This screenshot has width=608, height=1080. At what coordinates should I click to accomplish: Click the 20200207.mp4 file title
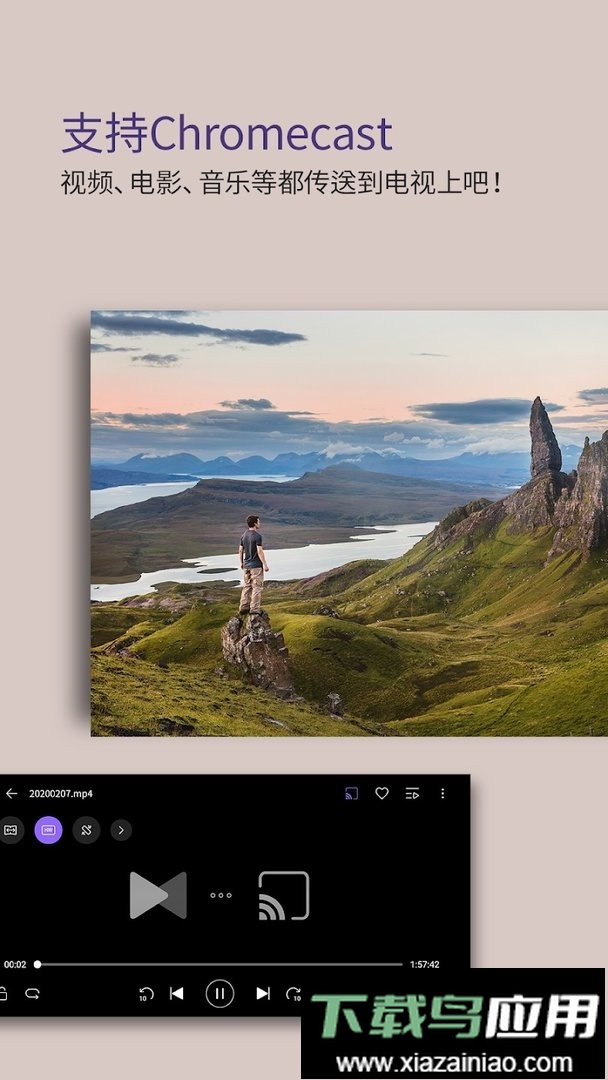click(61, 793)
